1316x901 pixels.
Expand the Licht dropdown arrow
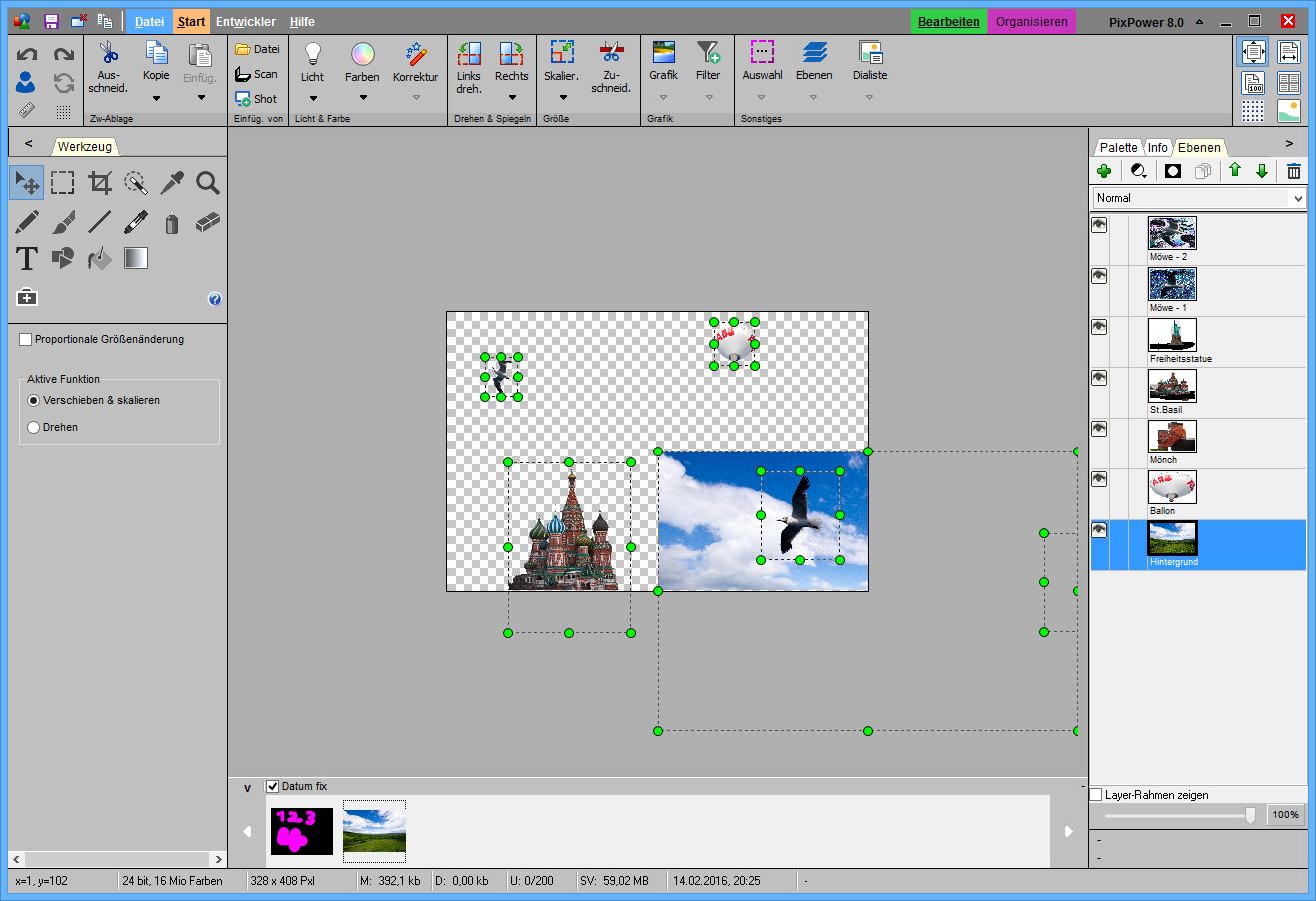point(313,98)
